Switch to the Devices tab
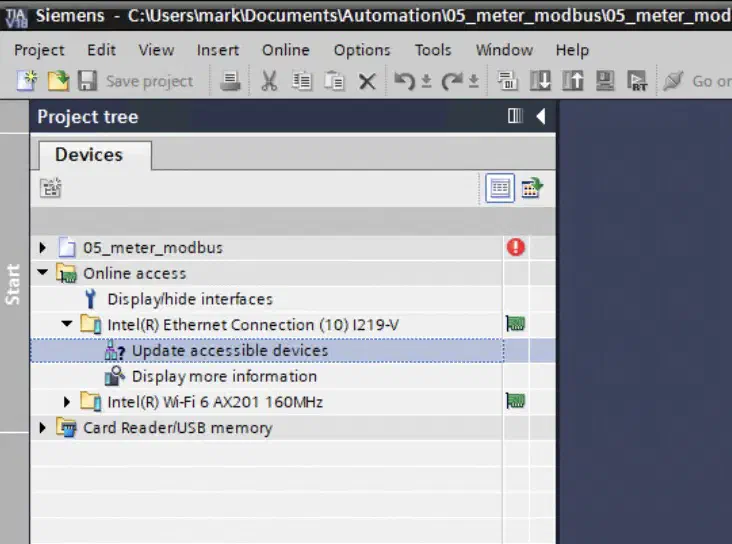This screenshot has width=732, height=544. [x=89, y=155]
